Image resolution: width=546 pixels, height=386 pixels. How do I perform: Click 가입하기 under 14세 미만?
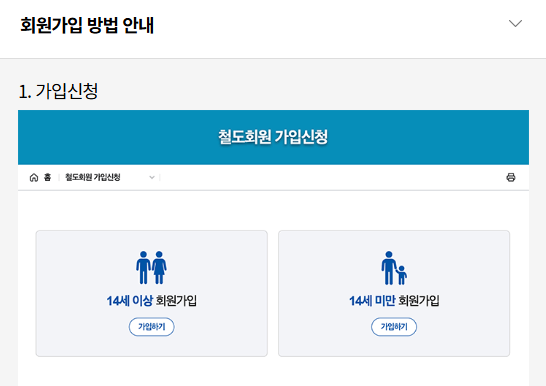[x=394, y=327]
